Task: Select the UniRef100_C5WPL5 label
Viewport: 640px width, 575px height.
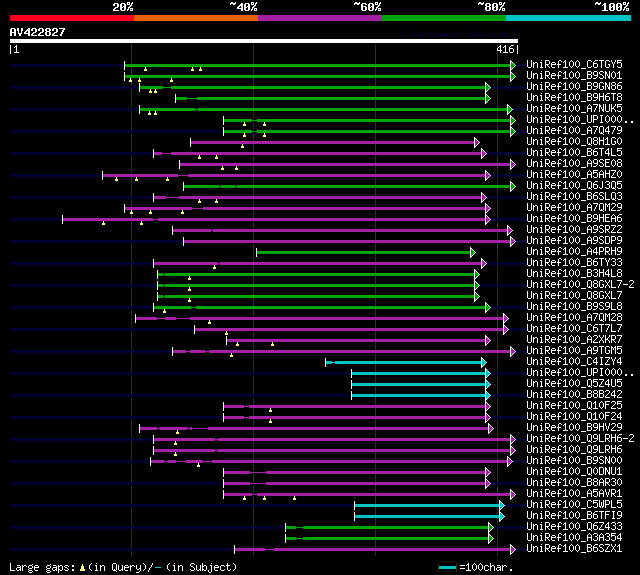Action: pos(574,505)
